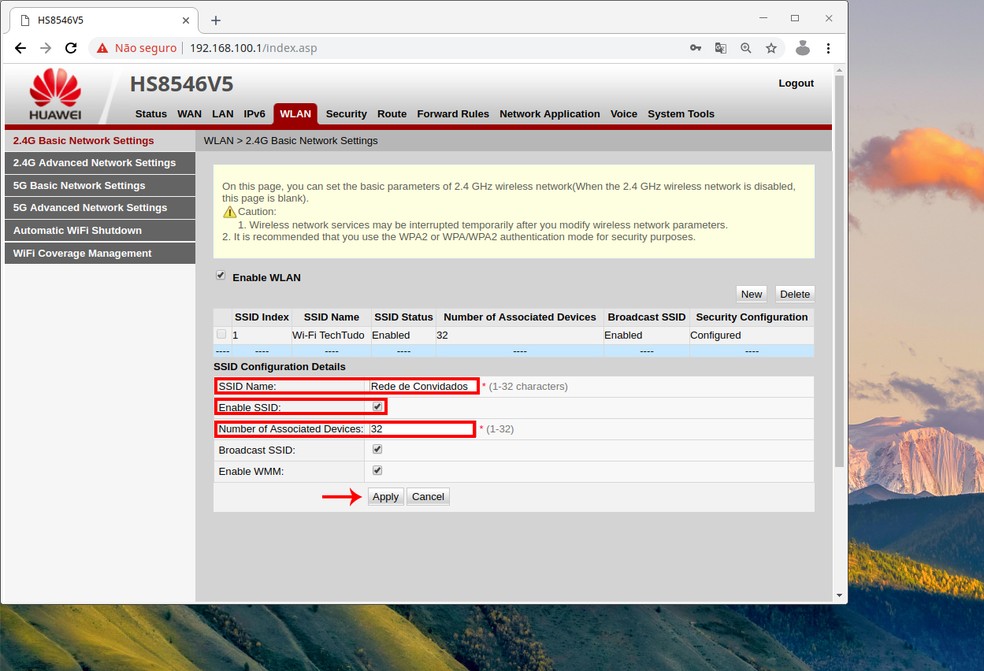
Task: Open 5G Advanced Network Settings
Action: coord(100,208)
